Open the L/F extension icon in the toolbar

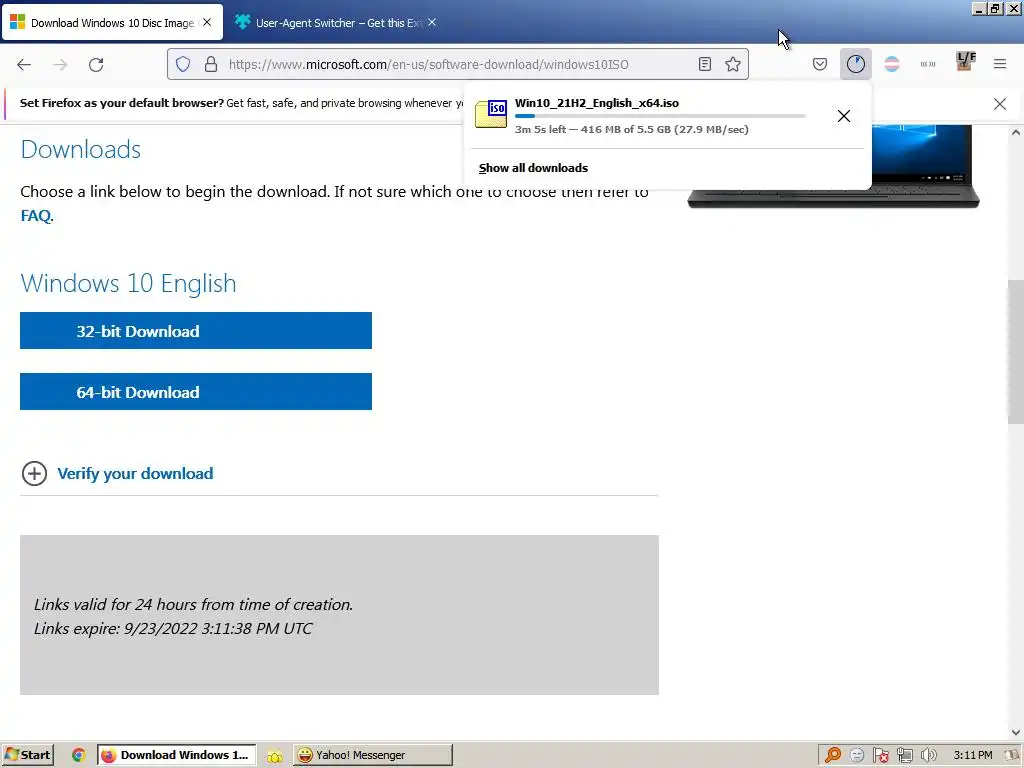(x=965, y=61)
